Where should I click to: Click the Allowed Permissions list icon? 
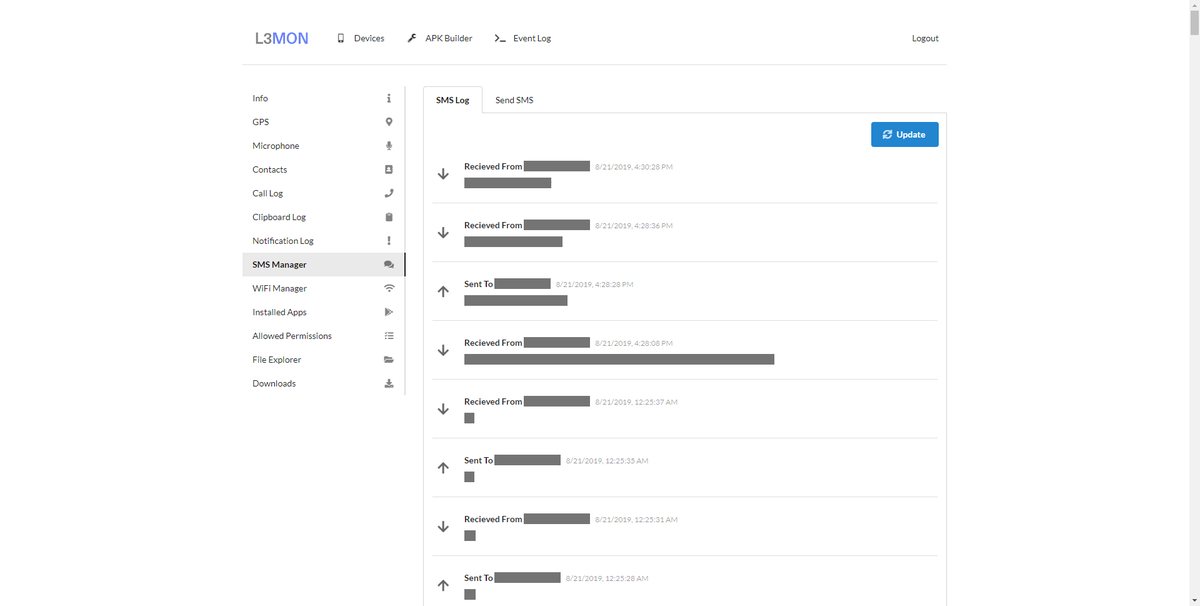[x=389, y=336]
